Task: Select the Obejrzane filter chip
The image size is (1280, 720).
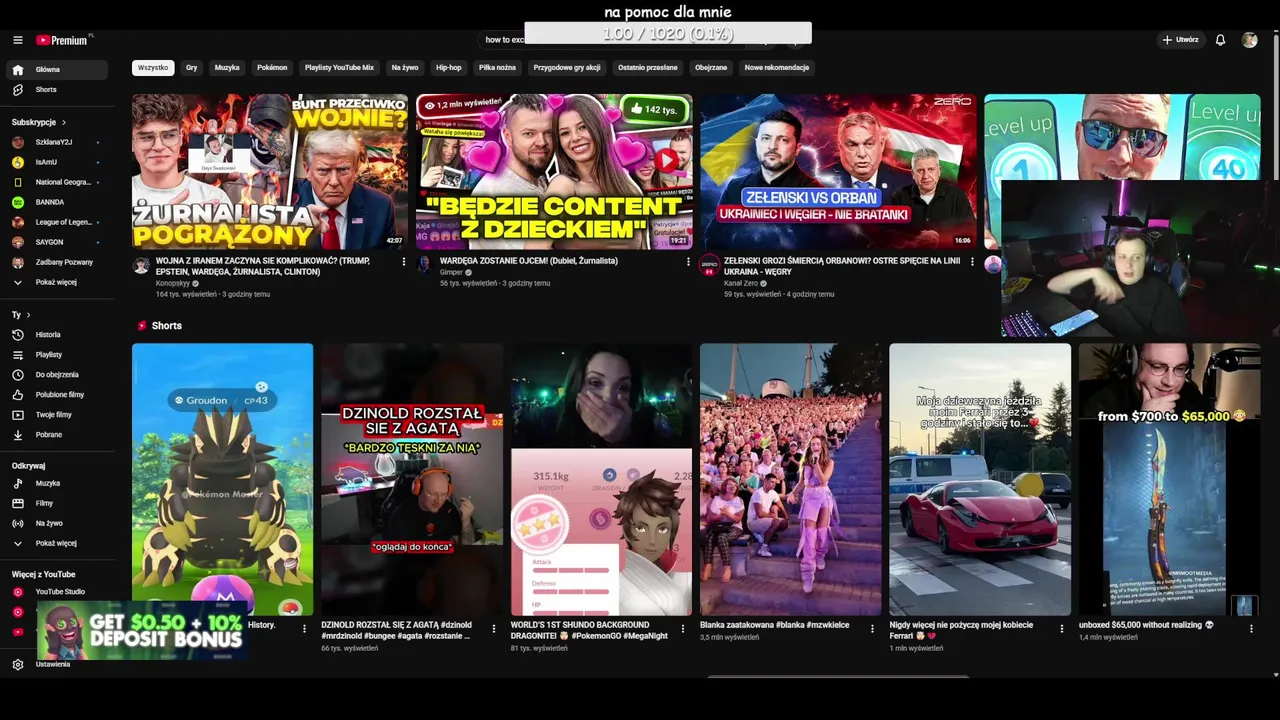Action: (x=711, y=68)
